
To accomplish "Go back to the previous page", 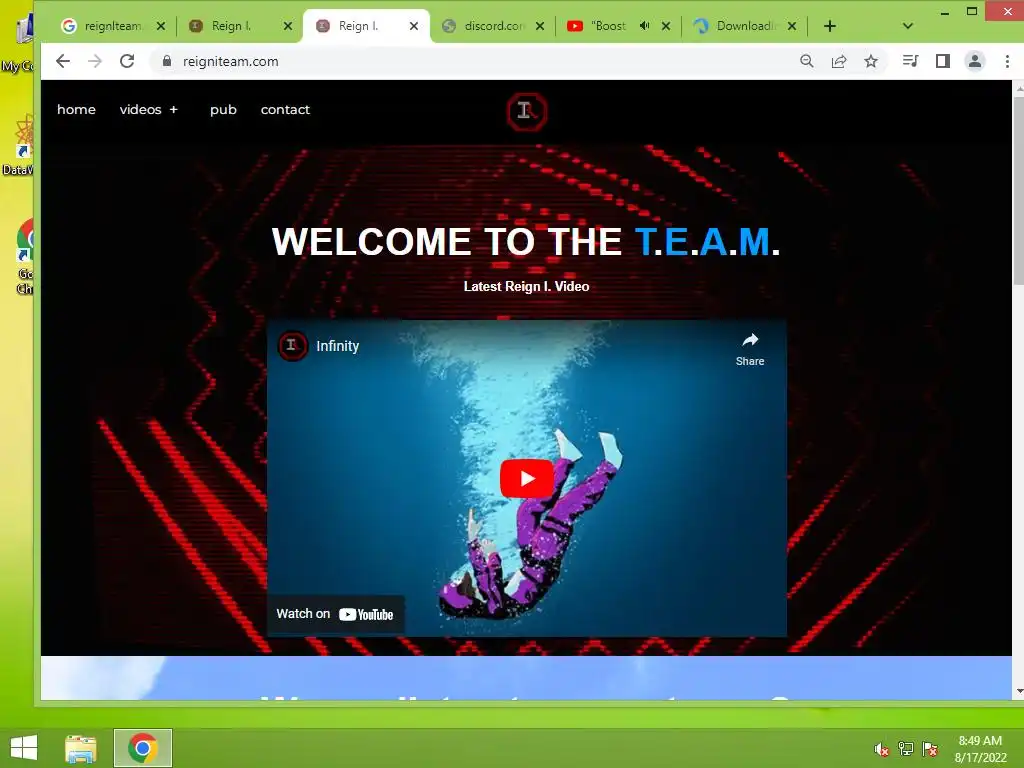I will [63, 61].
